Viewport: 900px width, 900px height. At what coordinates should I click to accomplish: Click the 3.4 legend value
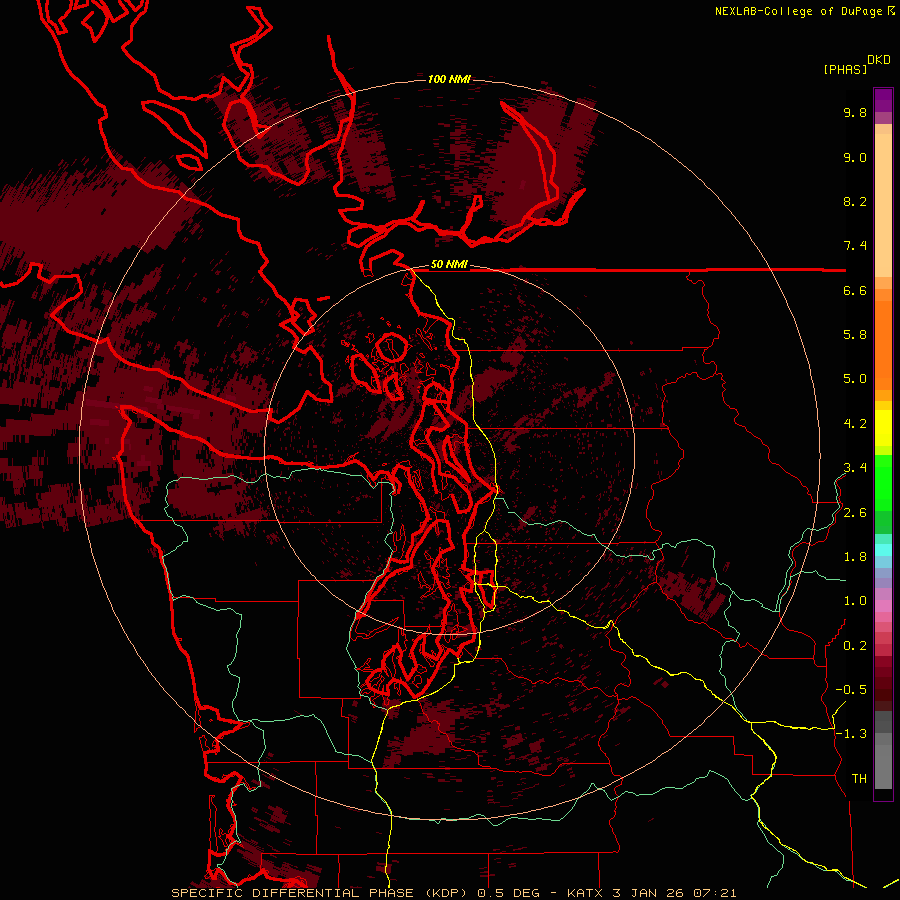click(855, 468)
